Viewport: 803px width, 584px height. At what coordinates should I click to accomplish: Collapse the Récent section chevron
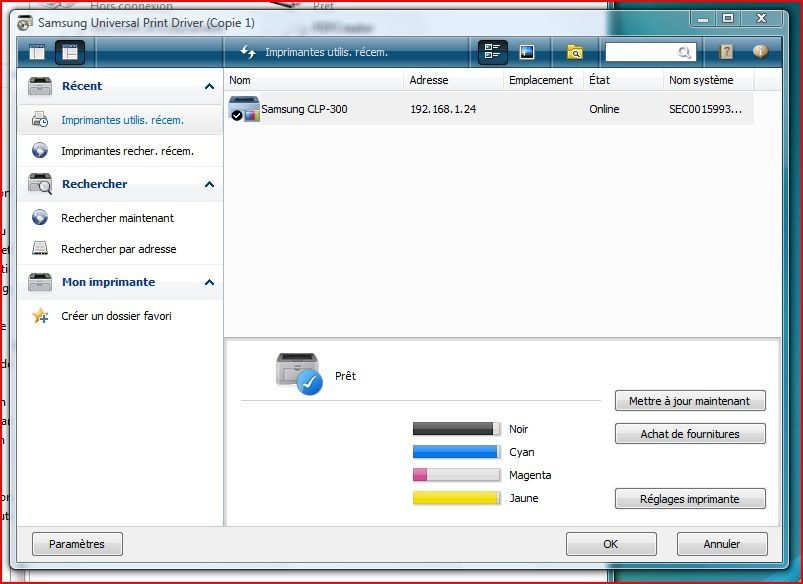[209, 86]
